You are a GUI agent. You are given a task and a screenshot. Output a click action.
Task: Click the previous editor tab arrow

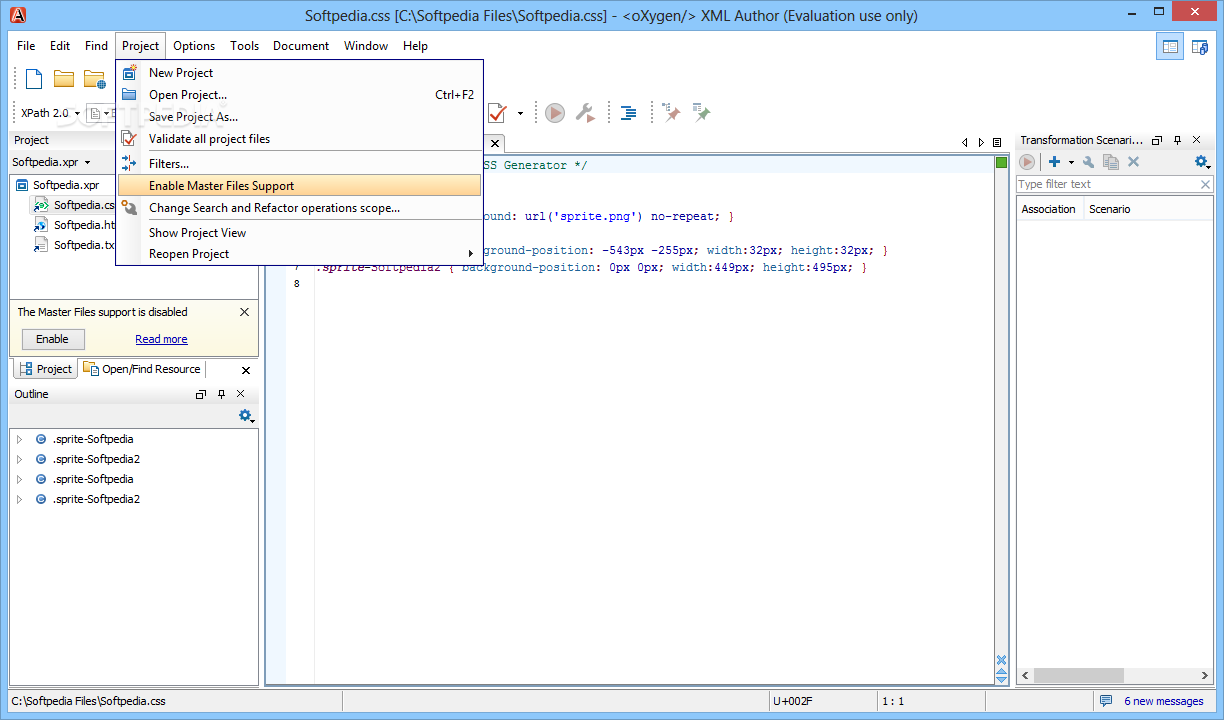point(964,143)
